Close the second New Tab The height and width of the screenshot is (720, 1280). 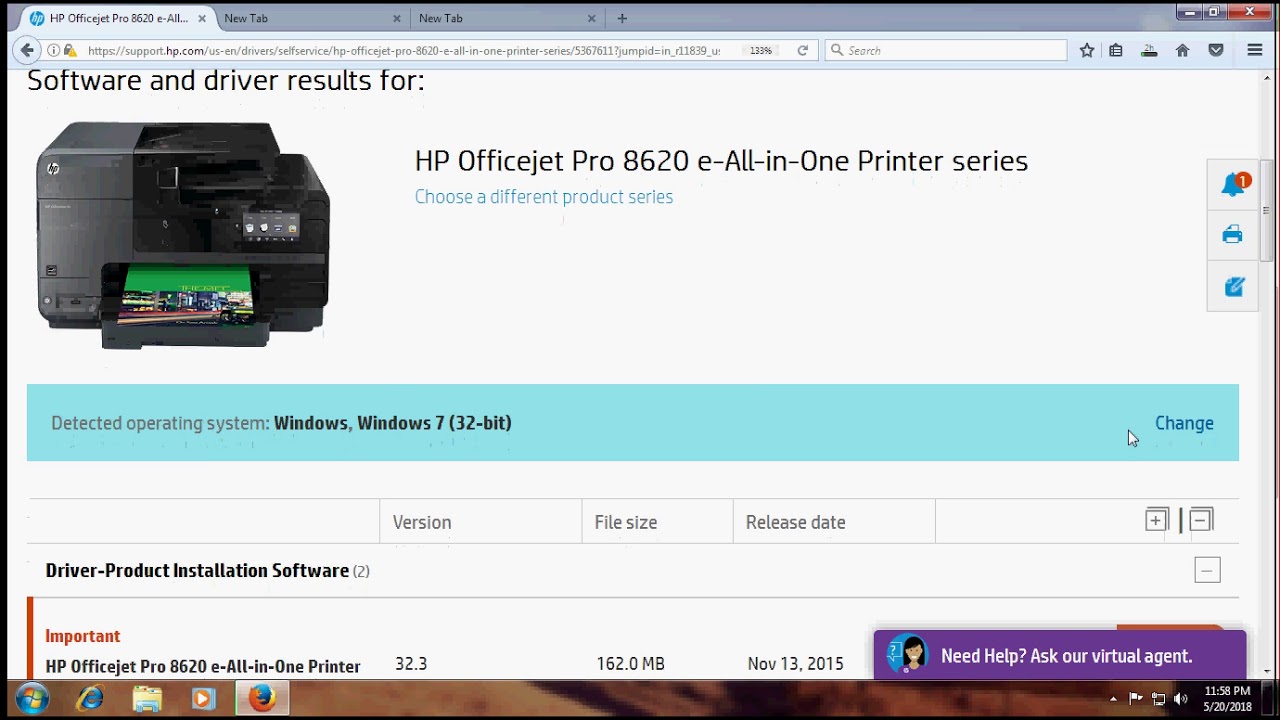(x=396, y=18)
